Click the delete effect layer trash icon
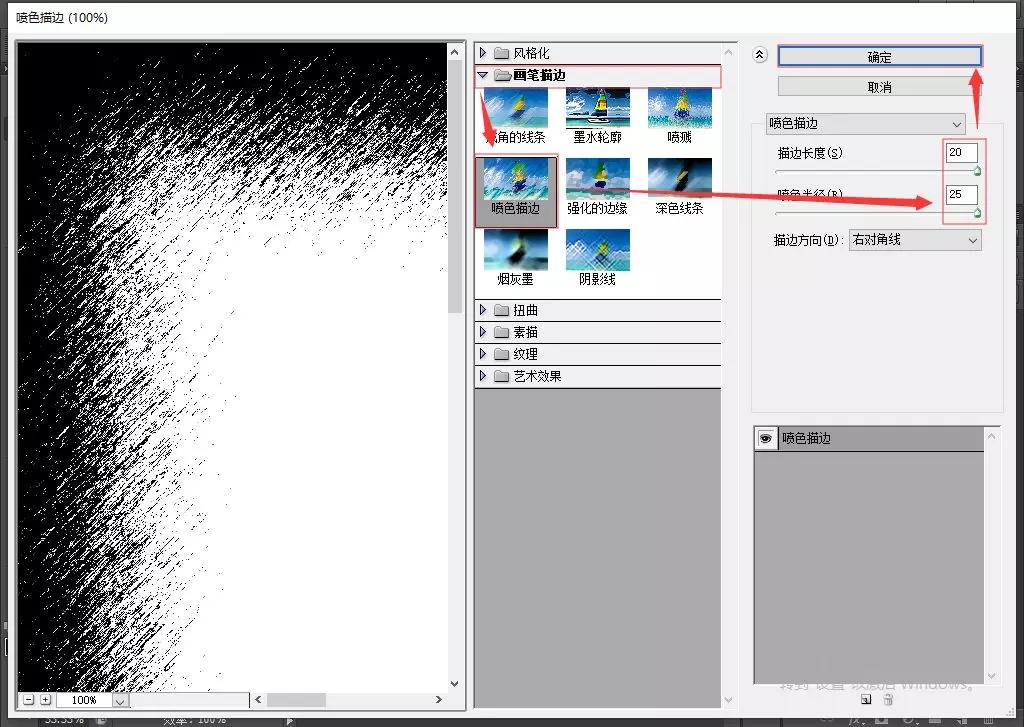 (x=889, y=700)
